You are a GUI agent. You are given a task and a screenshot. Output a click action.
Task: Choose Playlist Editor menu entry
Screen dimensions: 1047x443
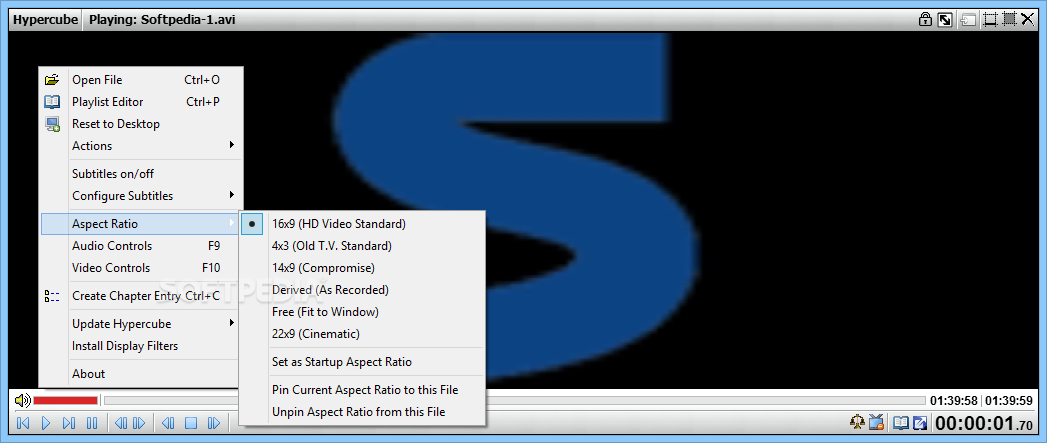tap(140, 102)
